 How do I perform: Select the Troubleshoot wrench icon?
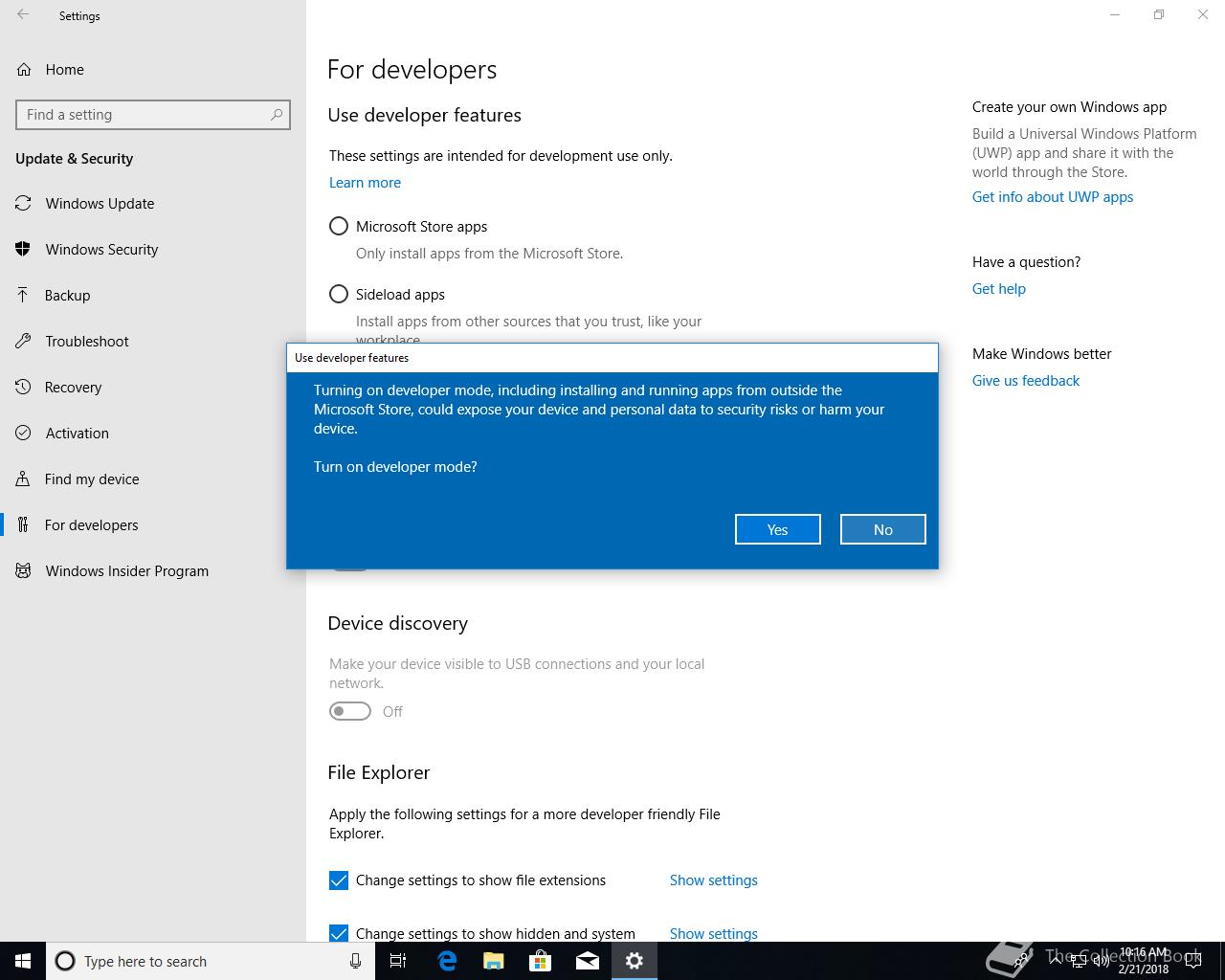click(x=23, y=341)
